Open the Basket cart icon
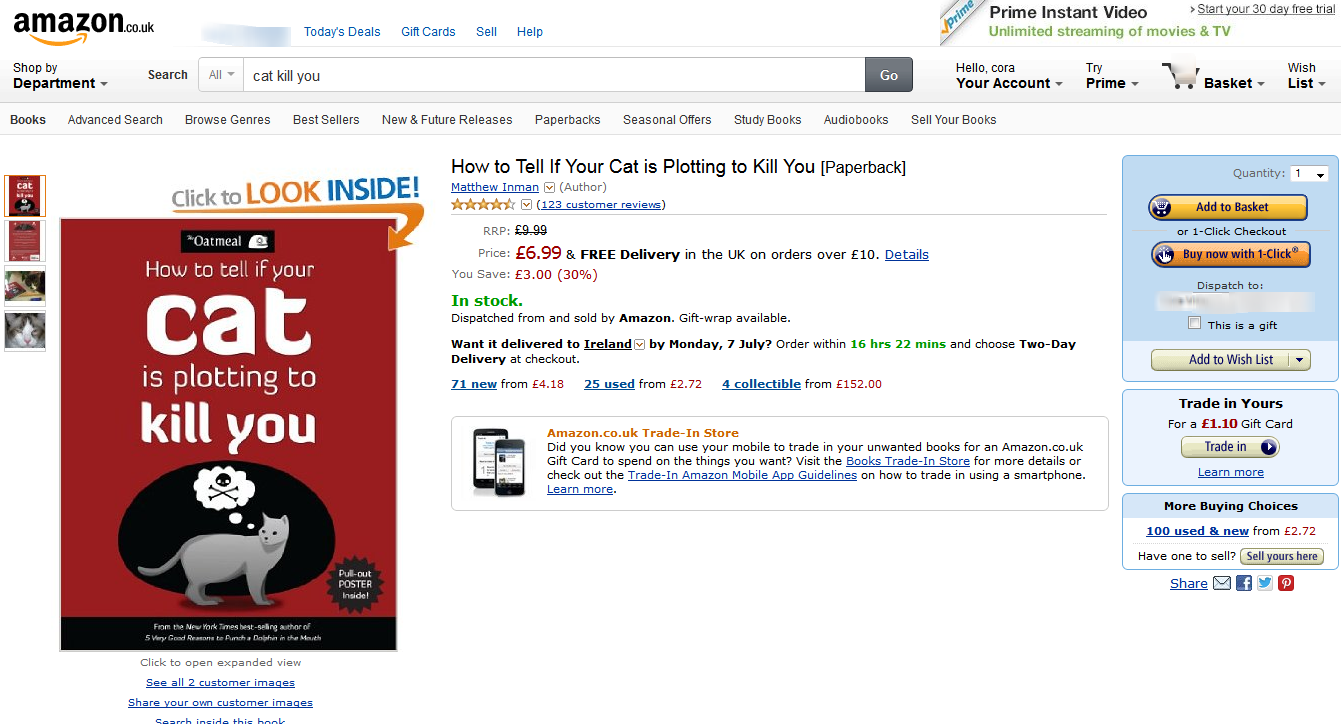The width and height of the screenshot is (1341, 724). point(1180,77)
